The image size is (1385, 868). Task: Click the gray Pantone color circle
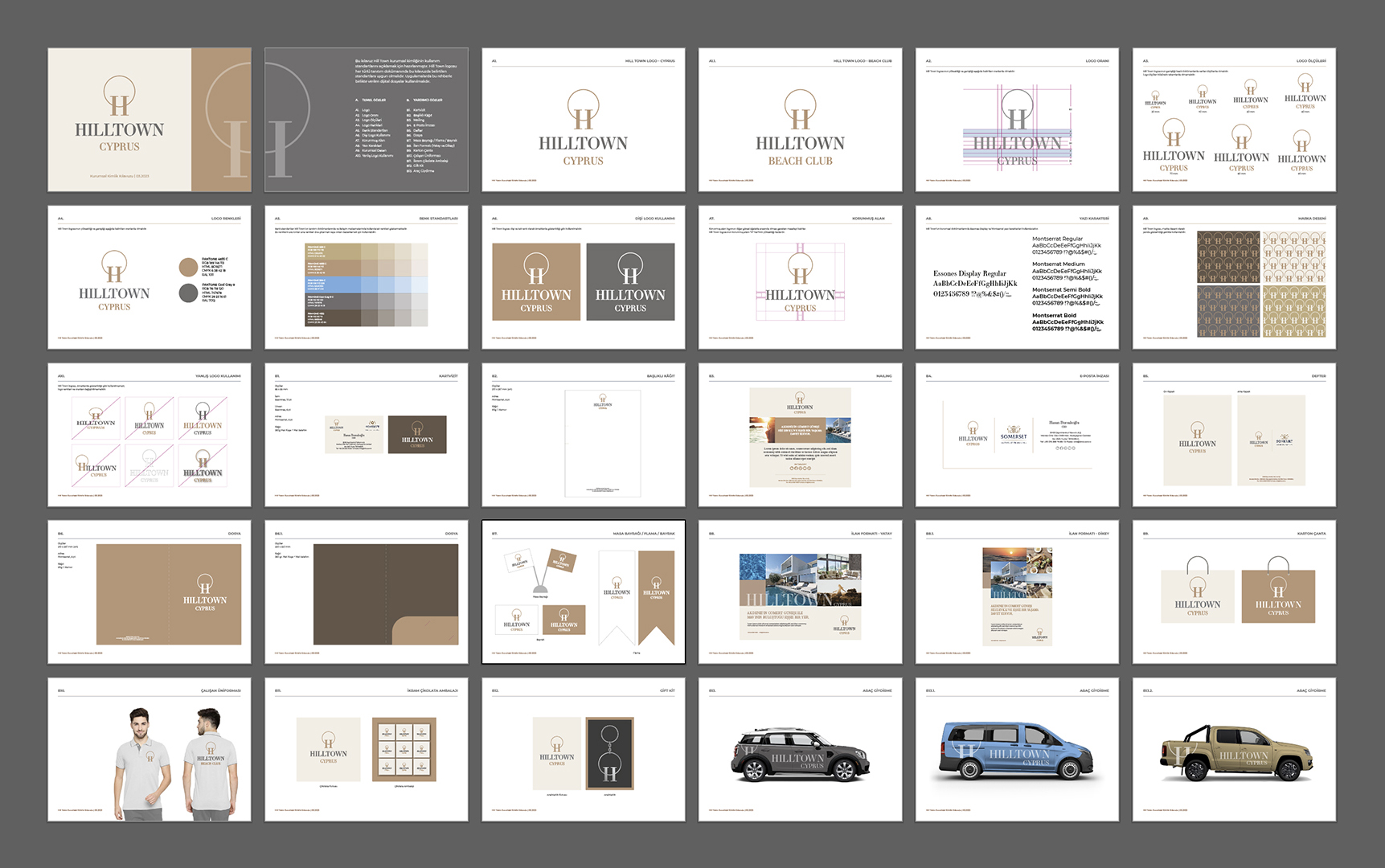[188, 293]
